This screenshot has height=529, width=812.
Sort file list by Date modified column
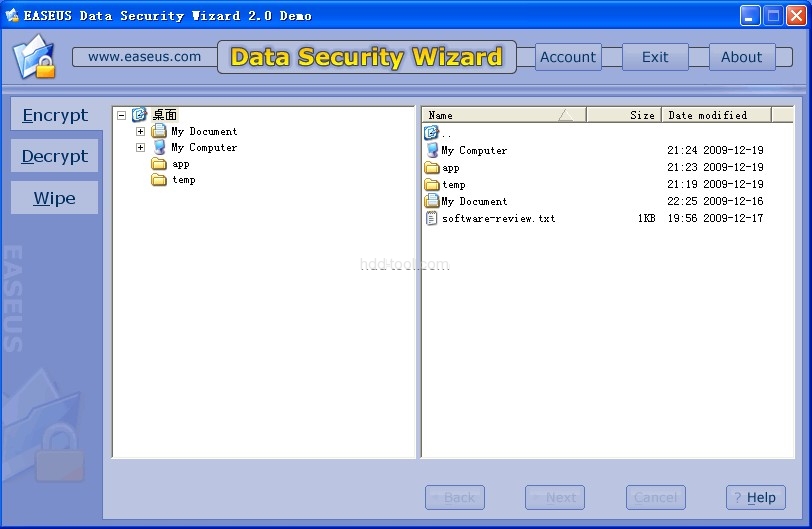click(x=717, y=115)
